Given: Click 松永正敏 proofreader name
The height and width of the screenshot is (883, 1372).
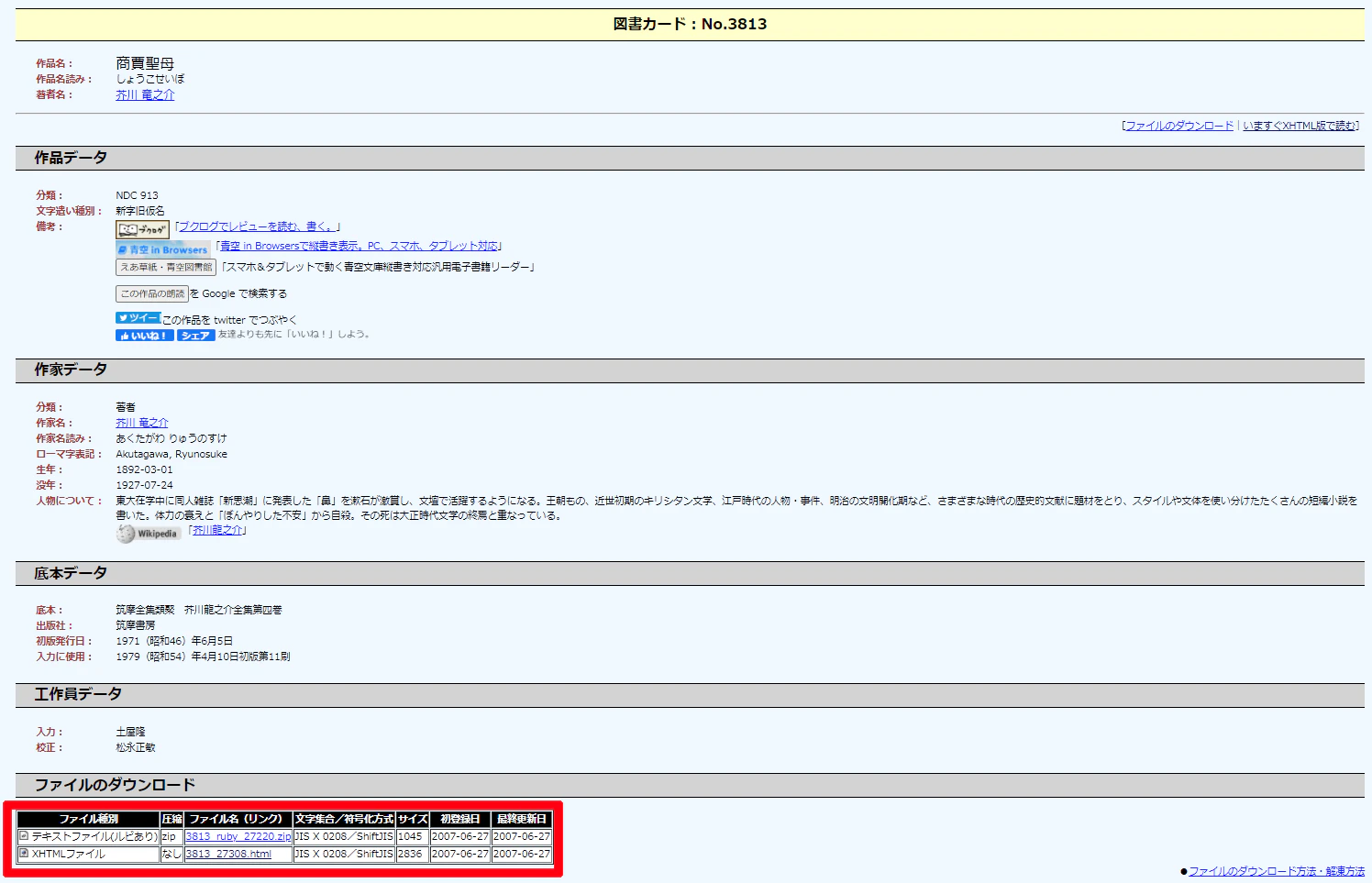Looking at the screenshot, I should pos(136,747).
